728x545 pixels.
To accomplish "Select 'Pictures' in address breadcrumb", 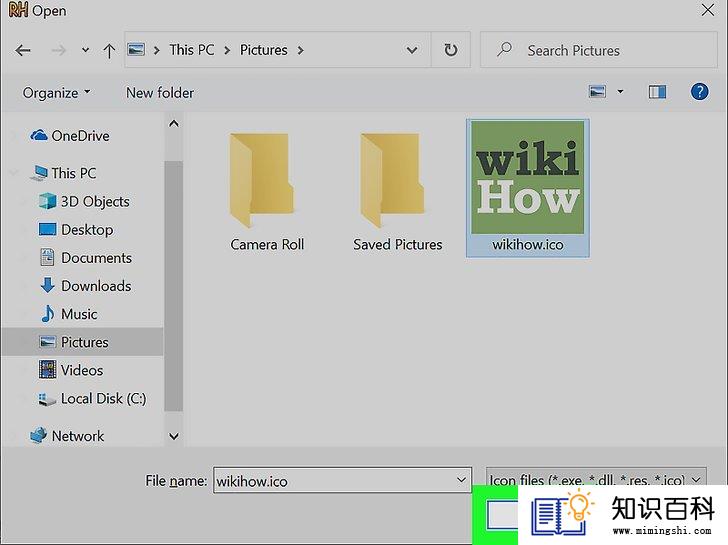I will tap(263, 50).
